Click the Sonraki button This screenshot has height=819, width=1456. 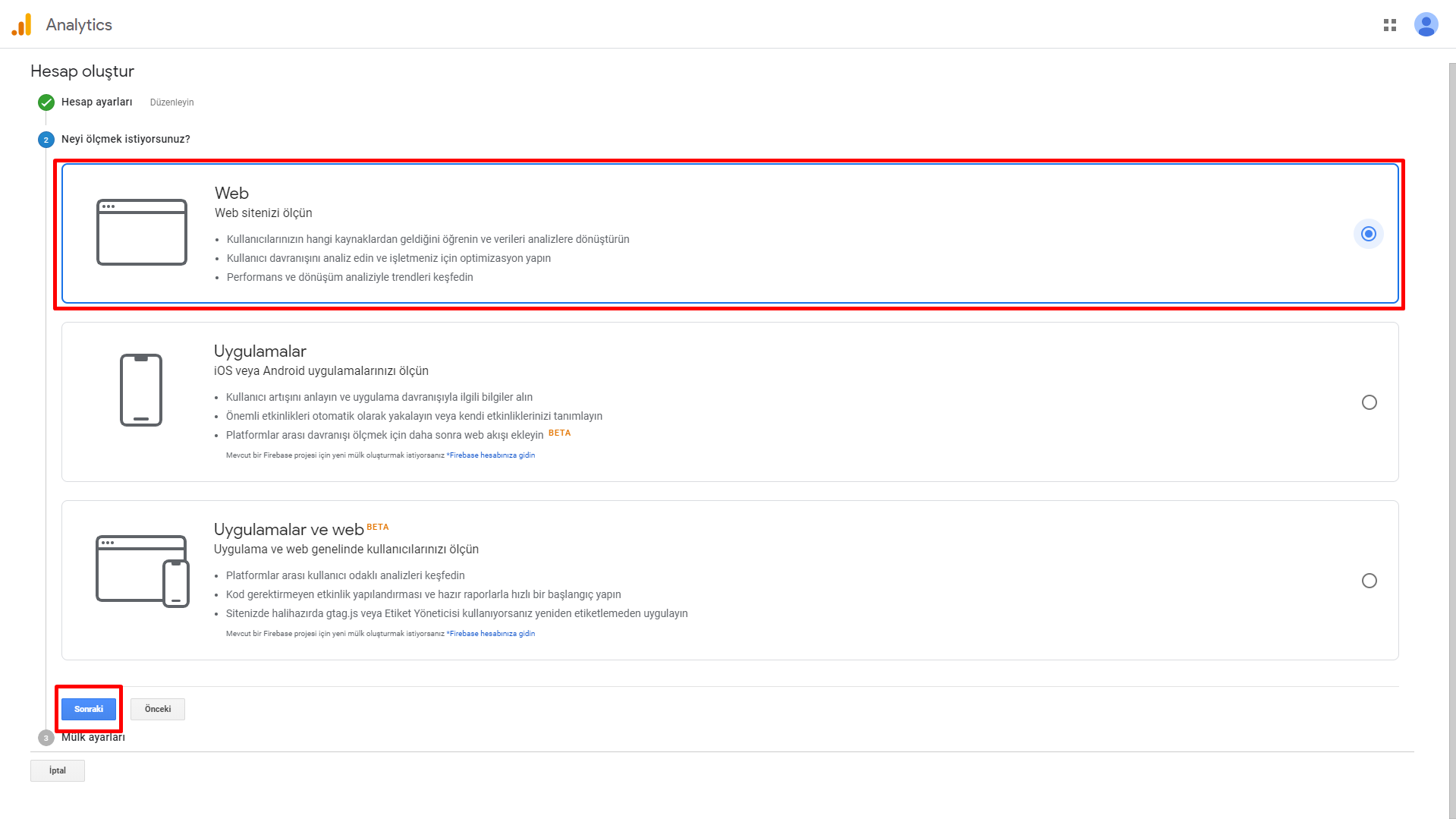point(89,709)
